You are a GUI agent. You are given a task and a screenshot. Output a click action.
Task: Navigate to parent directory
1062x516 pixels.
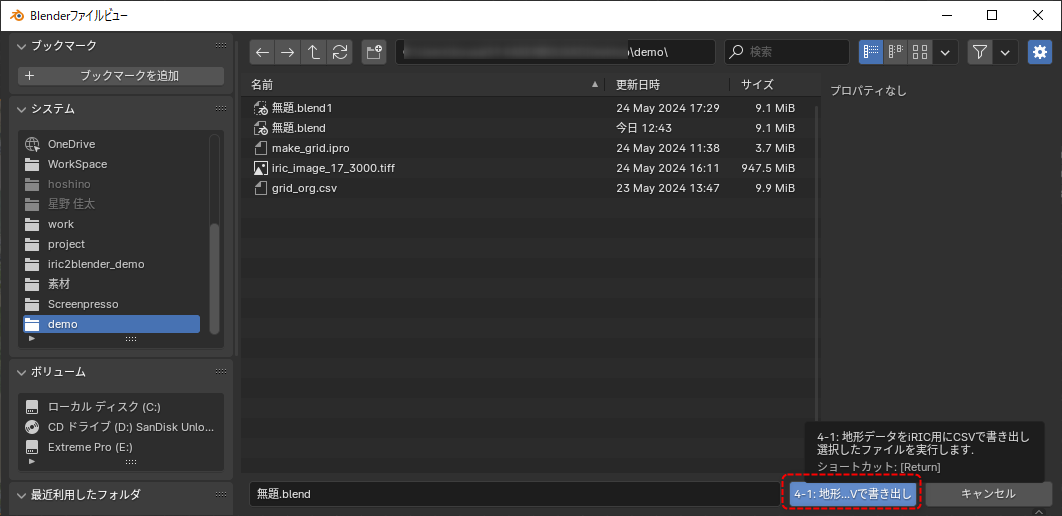tap(314, 52)
